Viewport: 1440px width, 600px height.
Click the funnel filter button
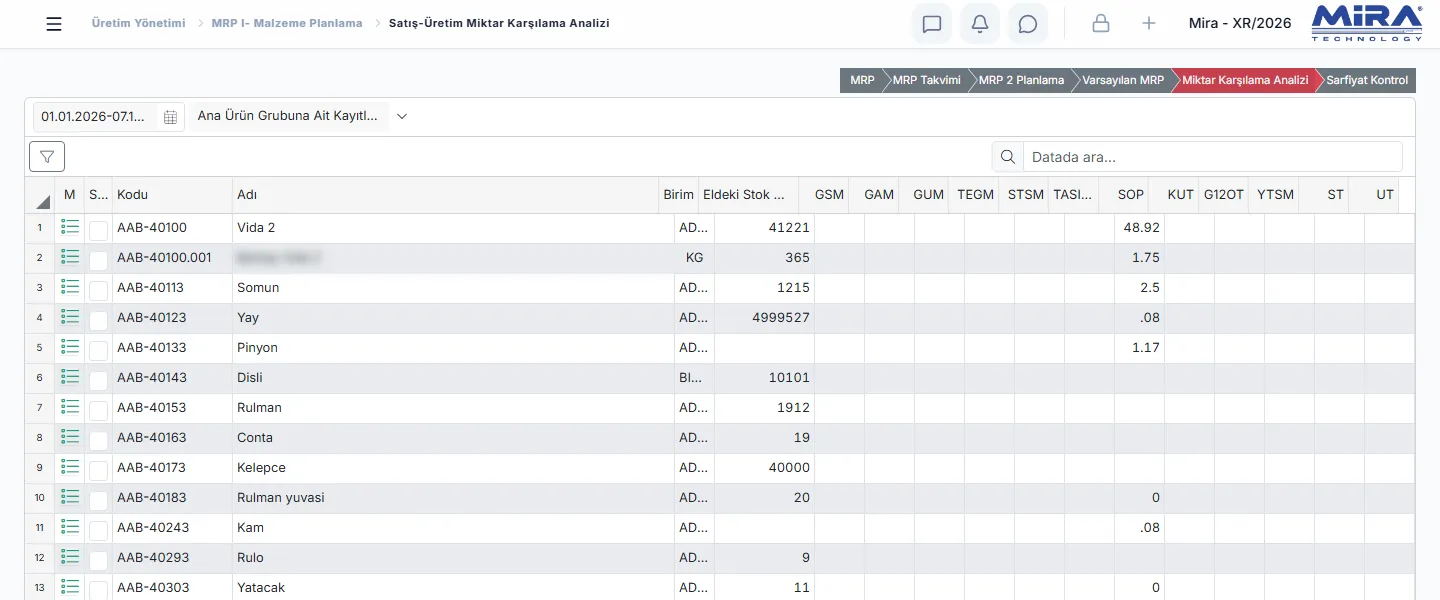[47, 157]
